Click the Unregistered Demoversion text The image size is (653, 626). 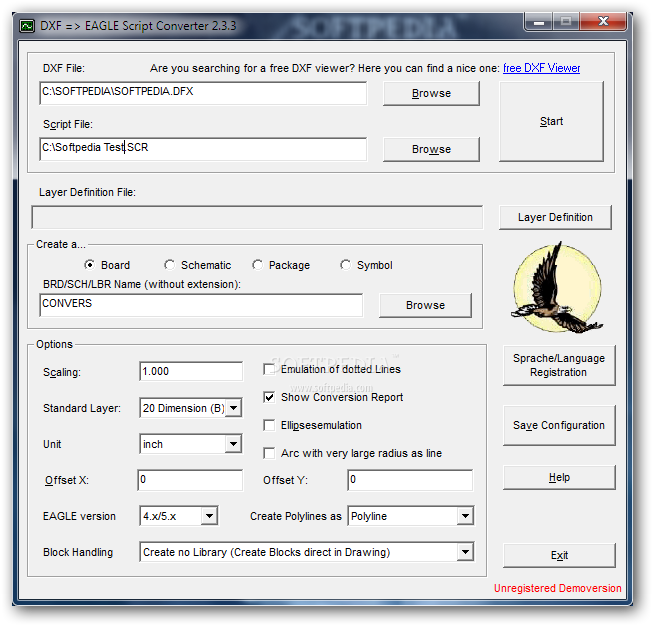point(557,588)
